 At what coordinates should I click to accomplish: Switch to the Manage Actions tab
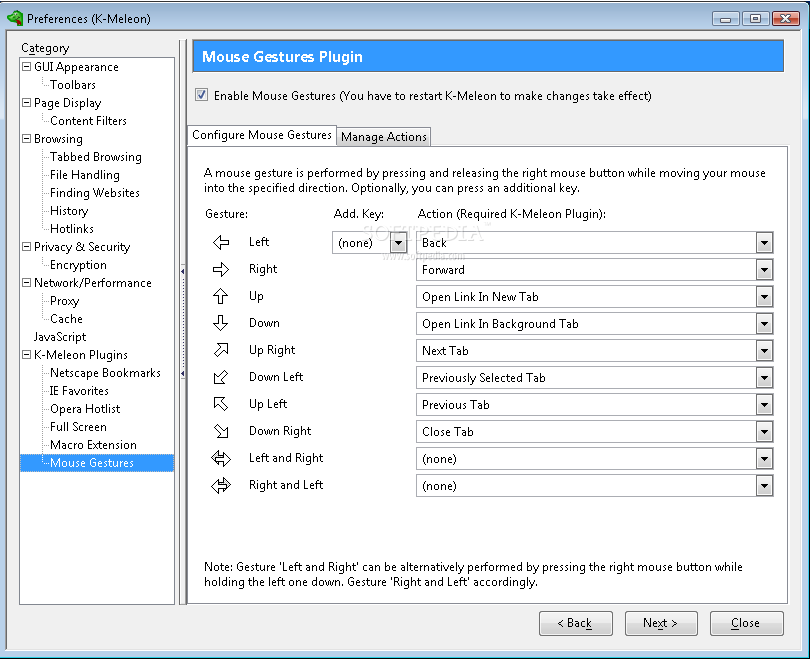(384, 137)
